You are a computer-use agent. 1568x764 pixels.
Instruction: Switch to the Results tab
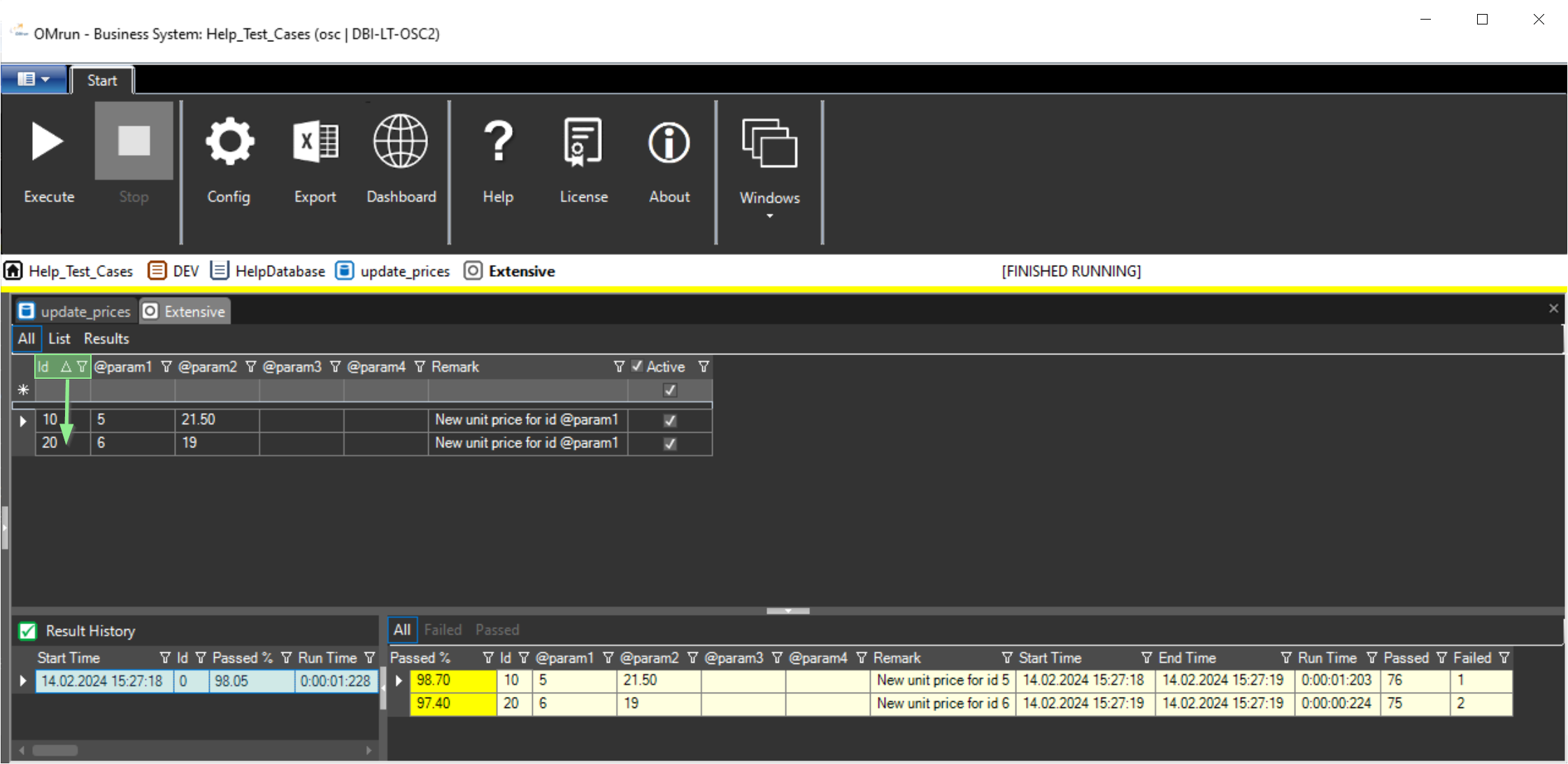click(106, 338)
